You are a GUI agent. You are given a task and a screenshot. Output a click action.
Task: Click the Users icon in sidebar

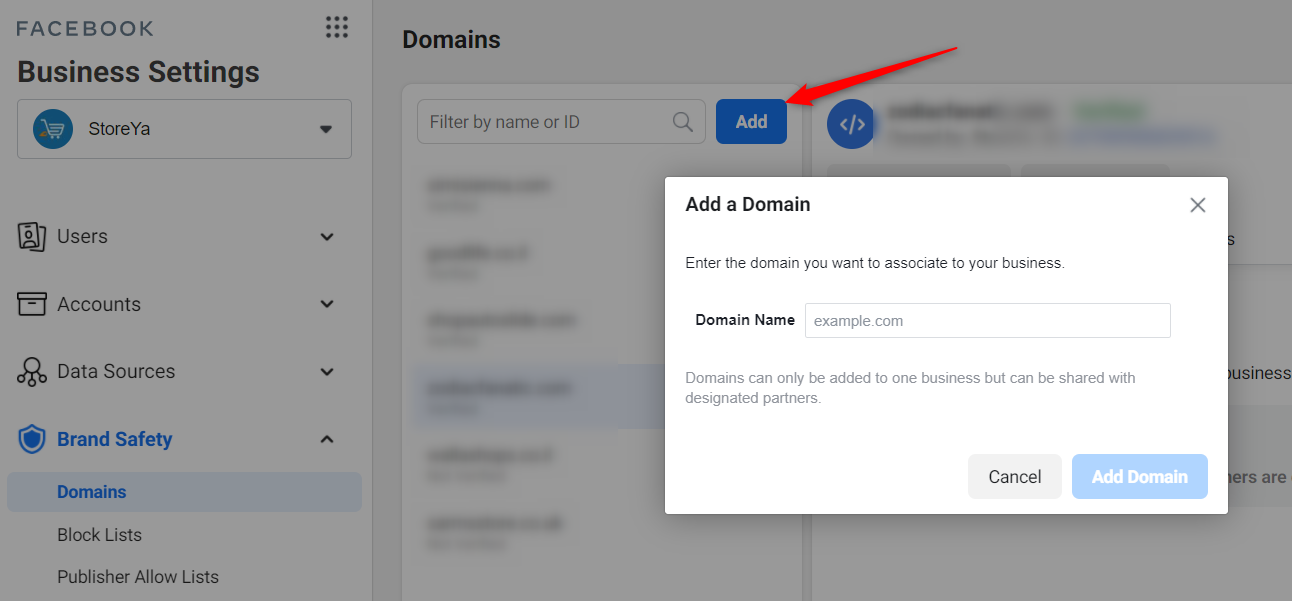point(32,237)
